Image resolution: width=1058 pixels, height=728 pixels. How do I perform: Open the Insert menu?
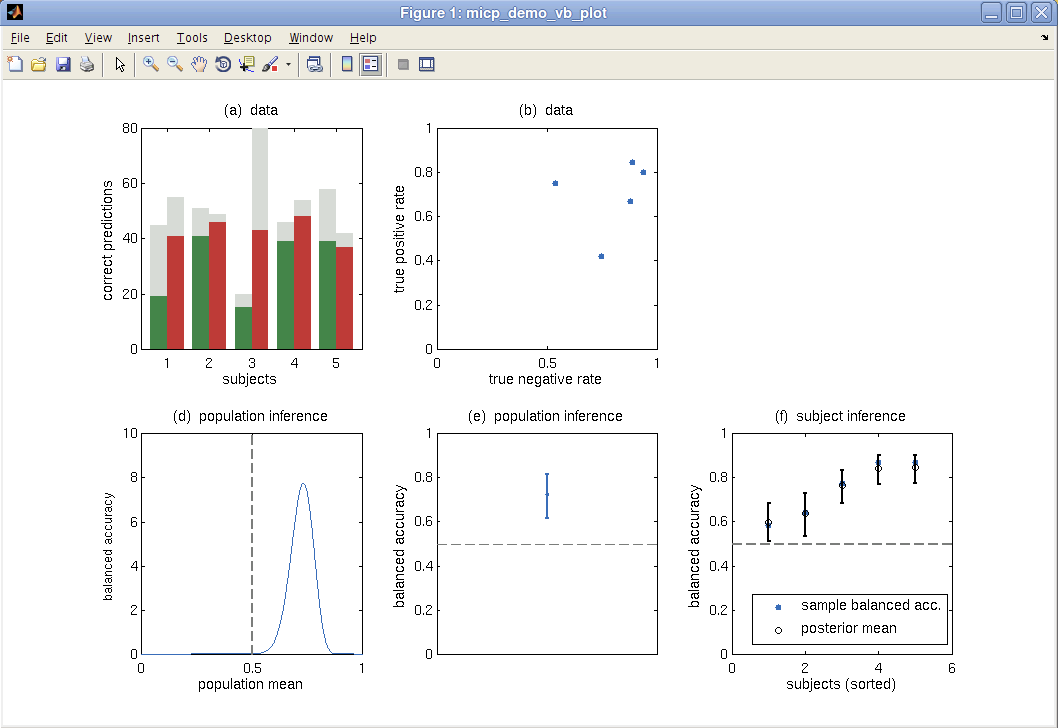[143, 38]
